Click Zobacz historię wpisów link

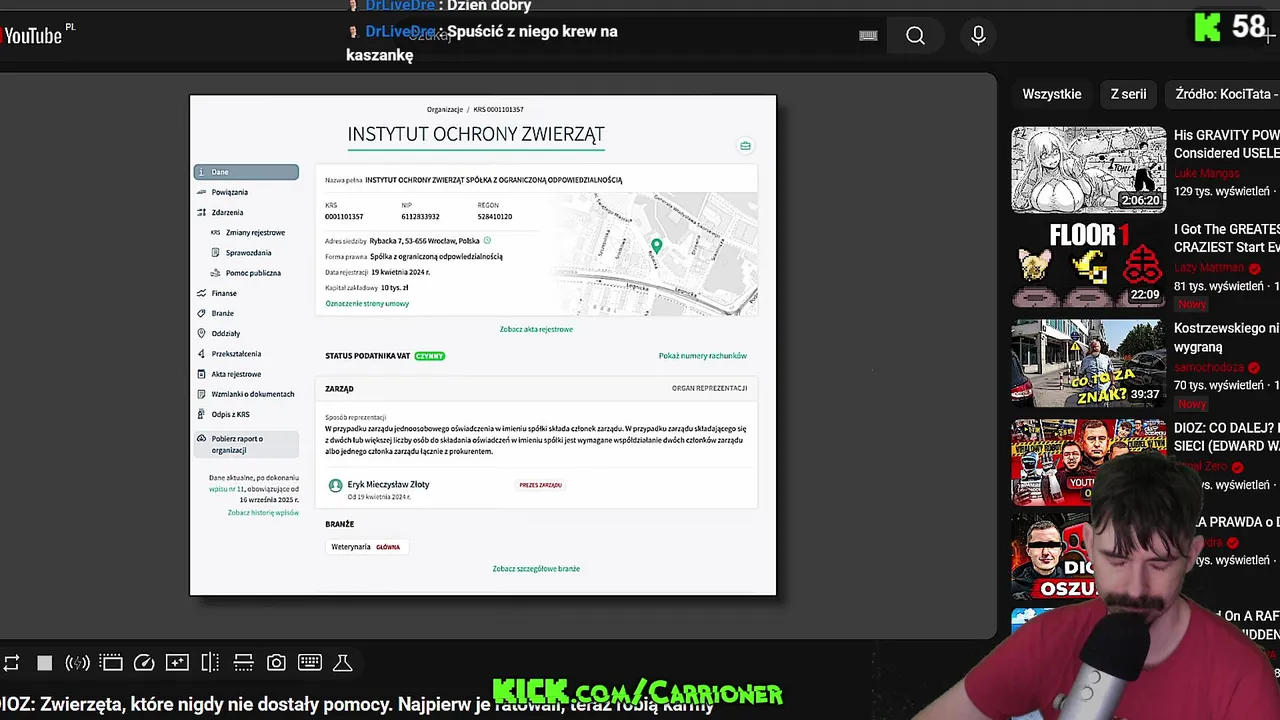click(x=263, y=513)
